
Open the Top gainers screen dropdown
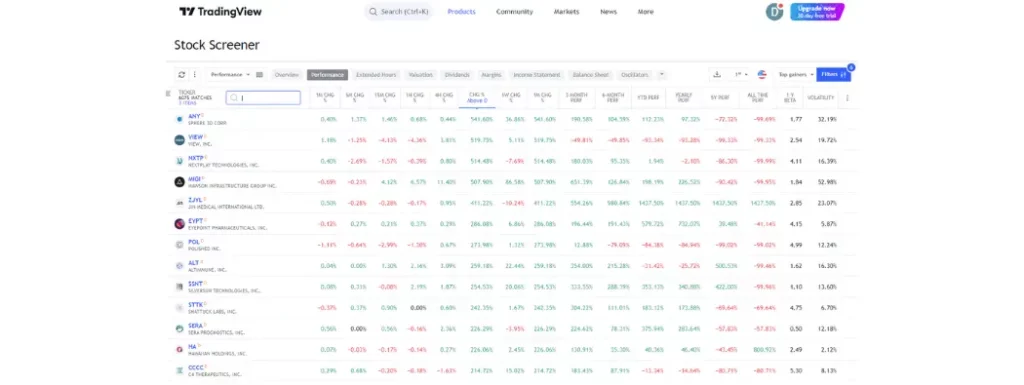pos(795,74)
